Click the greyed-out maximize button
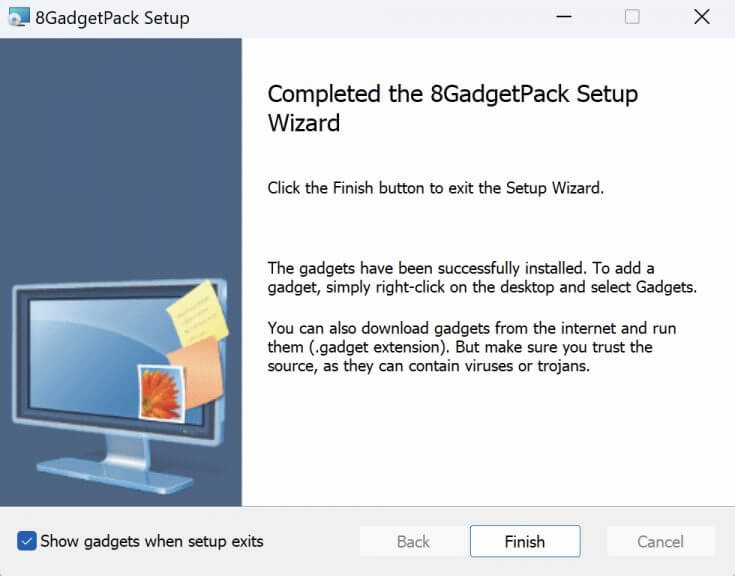Image resolution: width=735 pixels, height=576 pixels. [632, 18]
